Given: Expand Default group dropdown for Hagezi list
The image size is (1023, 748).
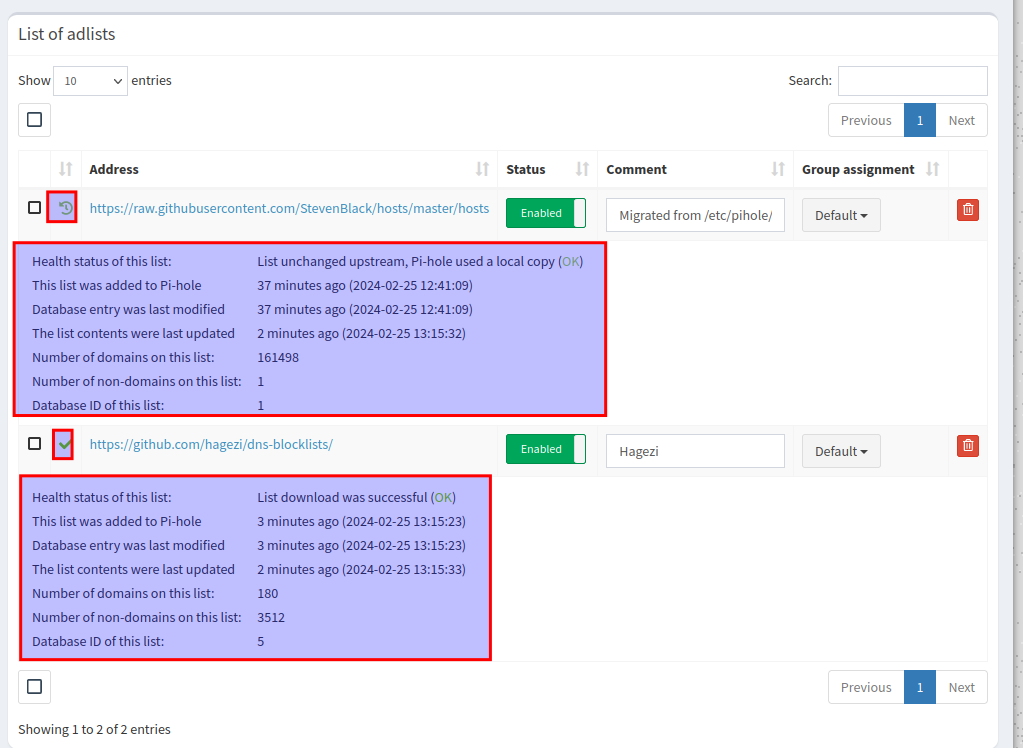Looking at the screenshot, I should click(x=840, y=451).
